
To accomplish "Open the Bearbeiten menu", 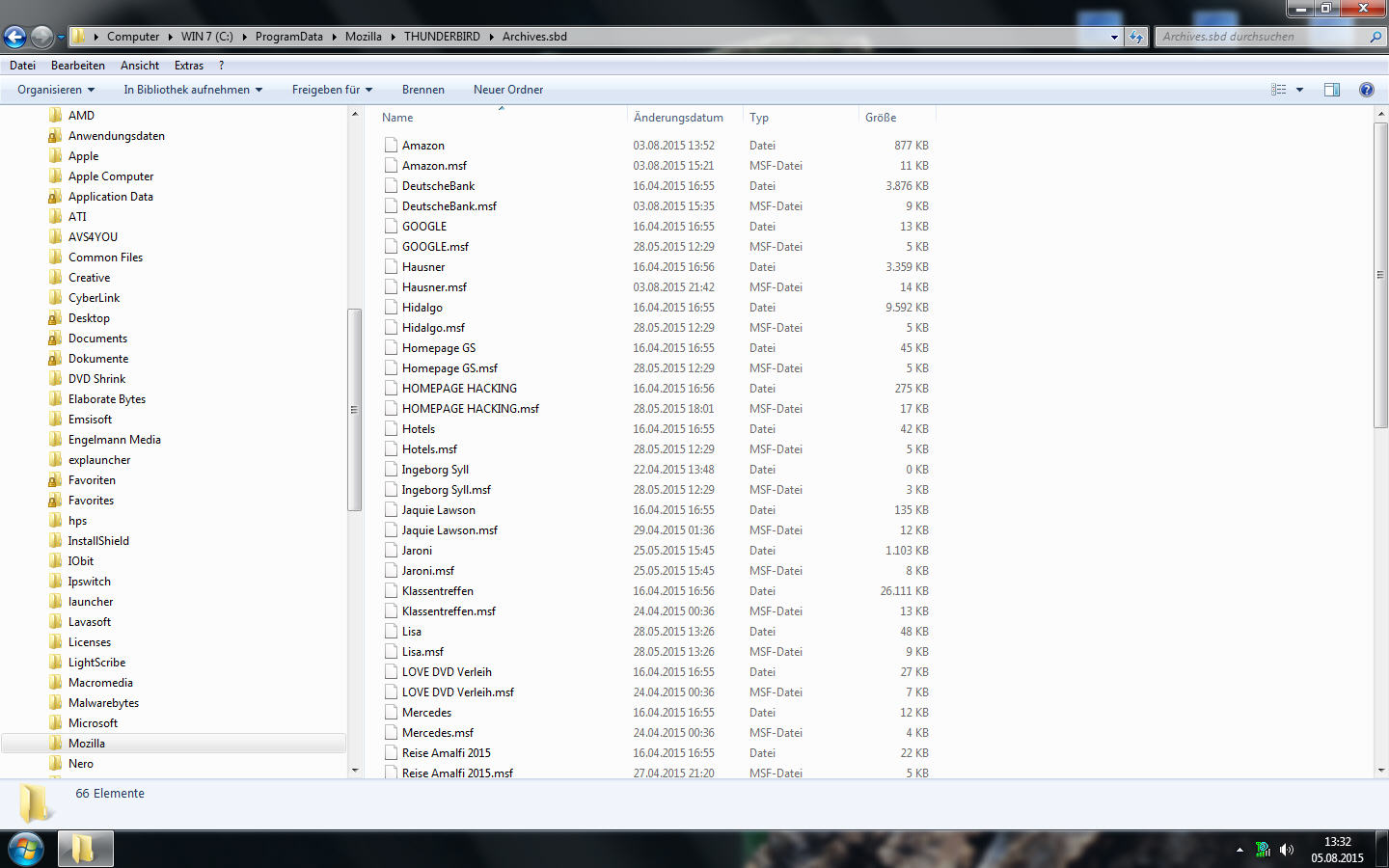I will pyautogui.click(x=78, y=66).
